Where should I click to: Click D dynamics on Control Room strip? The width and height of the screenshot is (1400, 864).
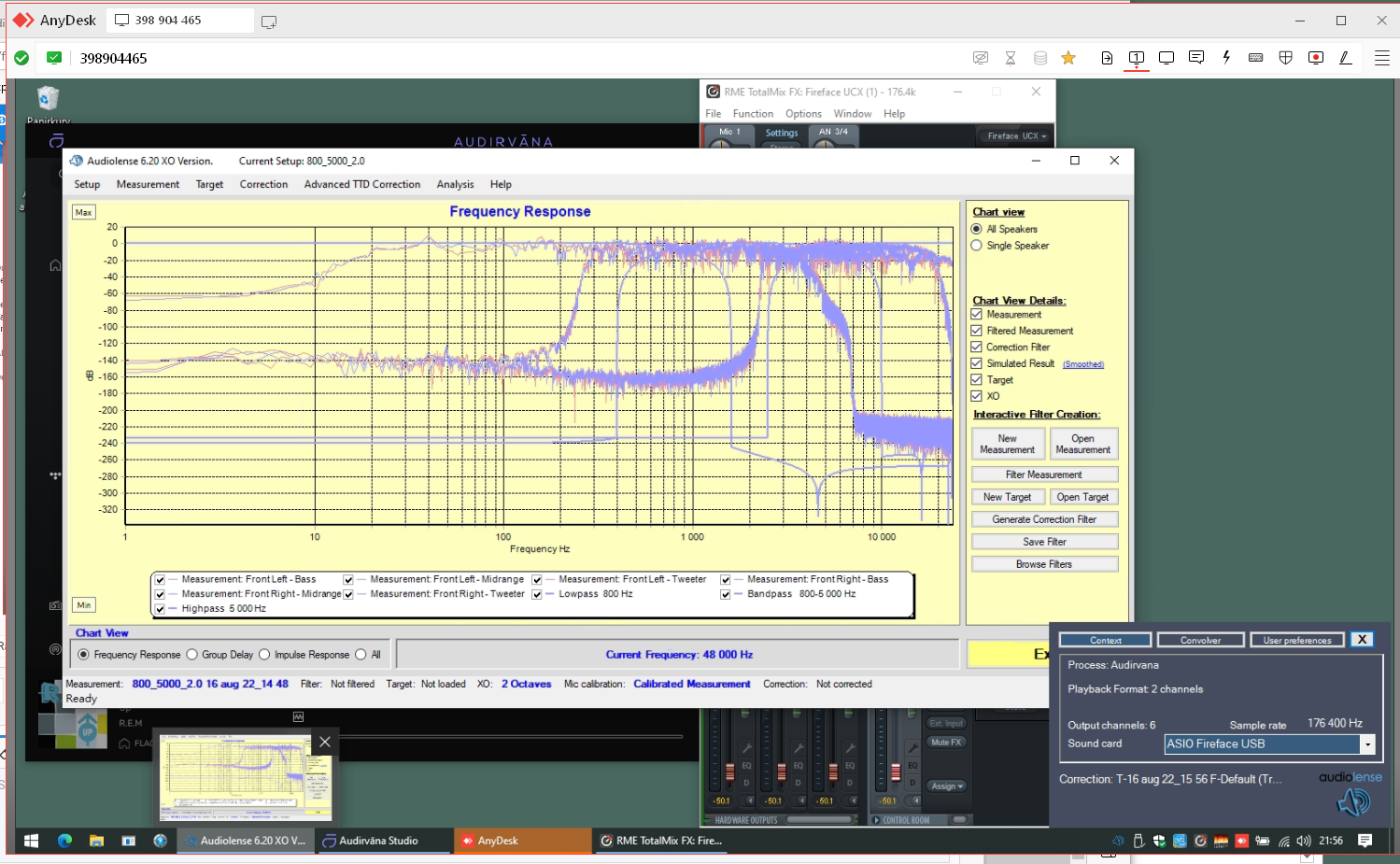click(x=912, y=783)
